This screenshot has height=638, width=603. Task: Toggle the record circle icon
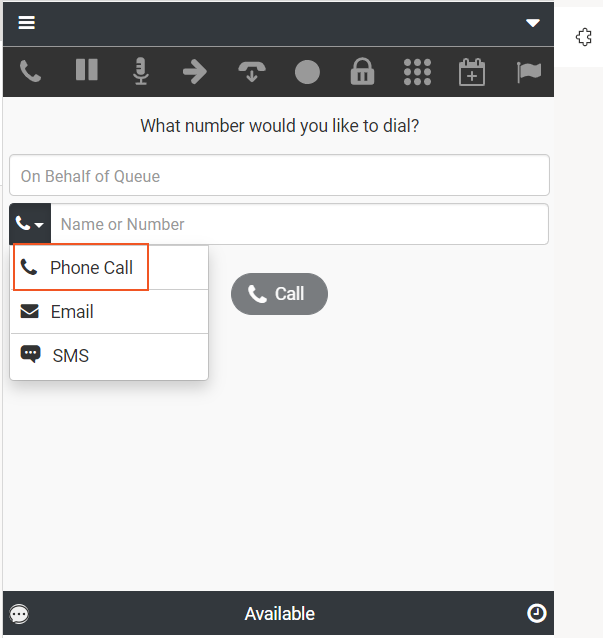pos(307,72)
